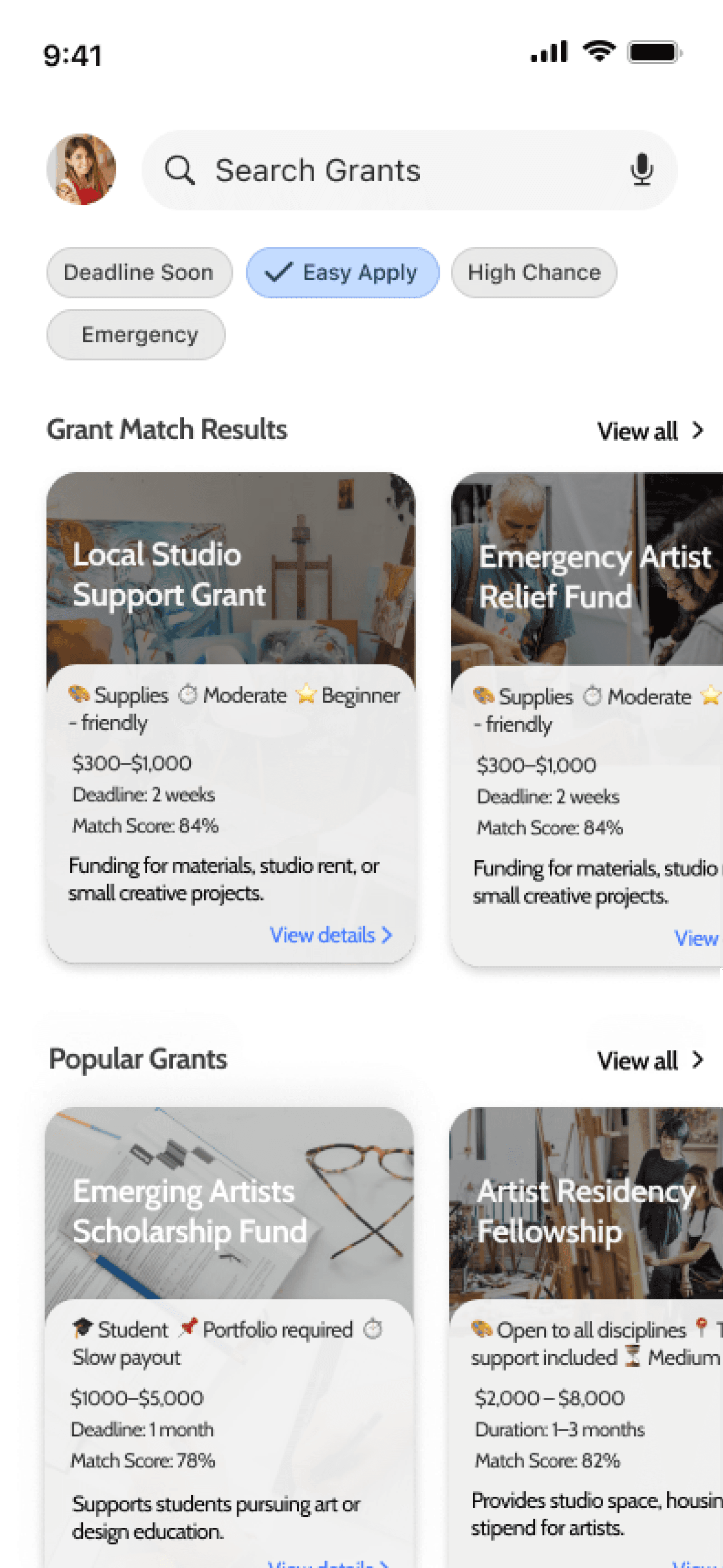Click the graduation cap Student icon
The image size is (723, 1568).
82,1328
